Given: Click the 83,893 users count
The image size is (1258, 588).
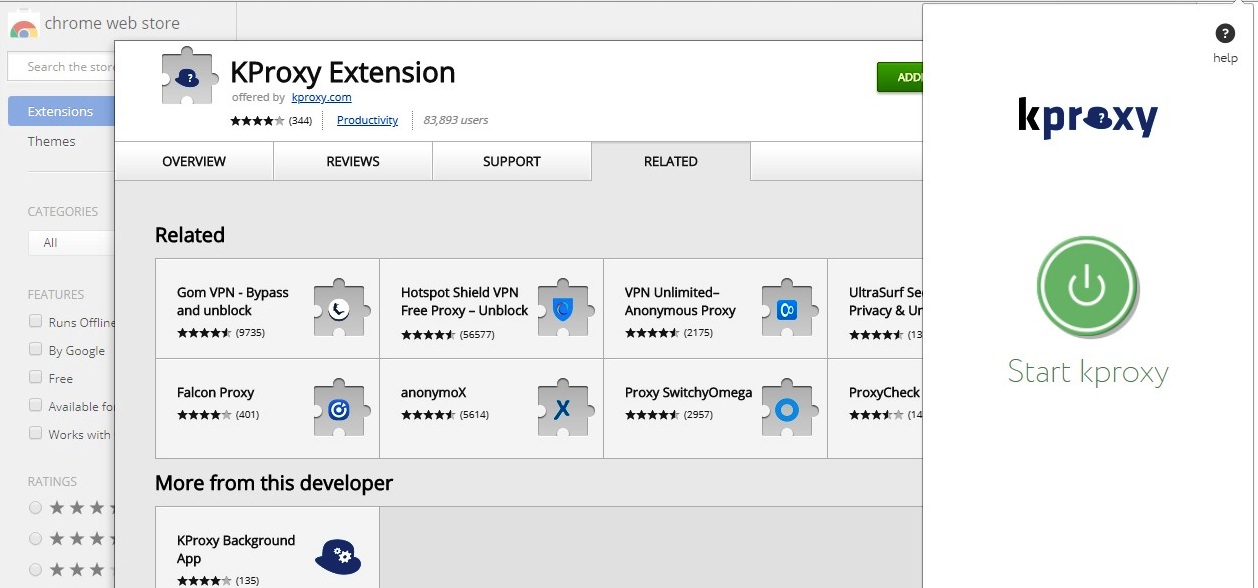Looking at the screenshot, I should tap(456, 120).
